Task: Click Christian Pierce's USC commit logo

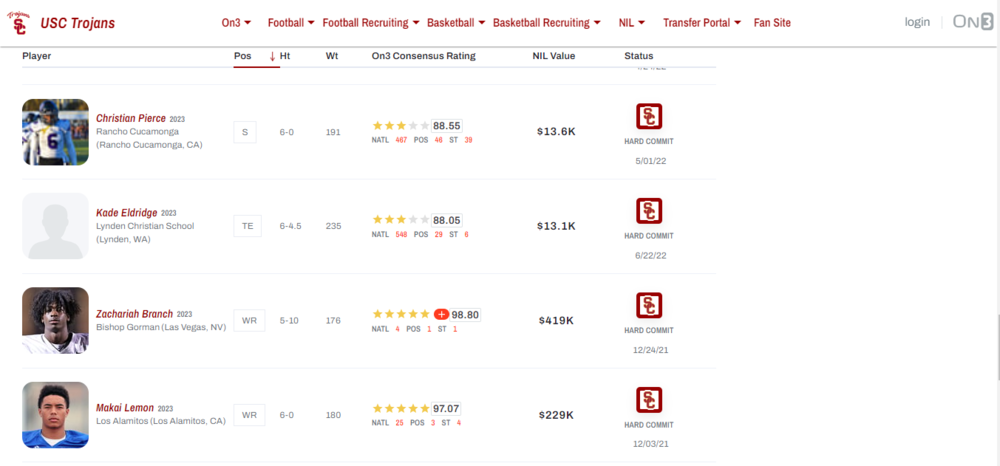Action: click(x=649, y=116)
